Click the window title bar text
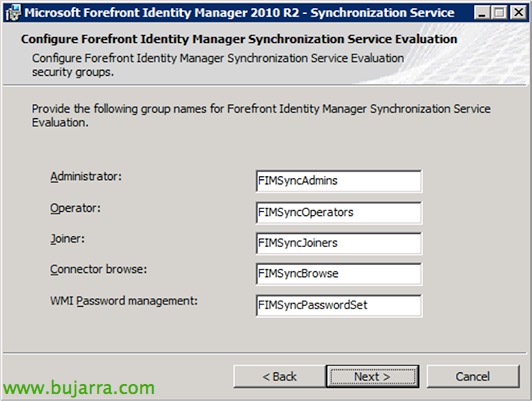532x401 pixels. [x=239, y=13]
